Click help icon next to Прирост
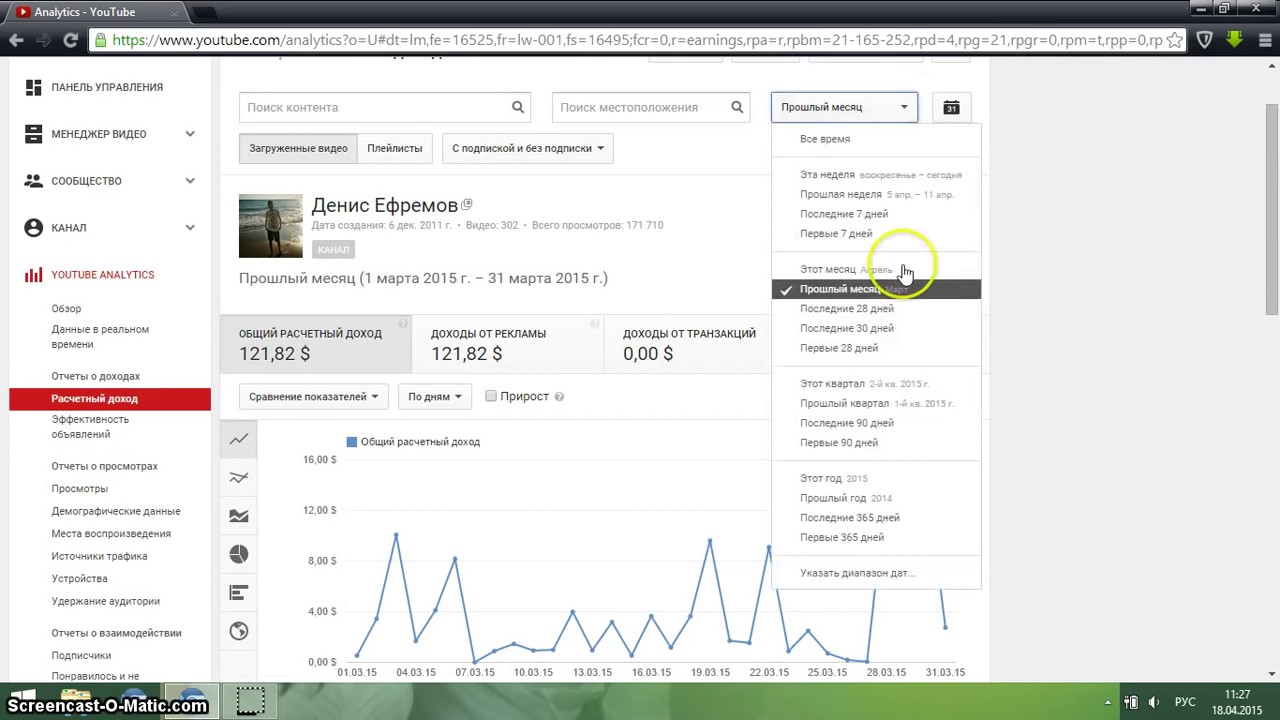Image resolution: width=1280 pixels, height=720 pixels. click(x=559, y=397)
